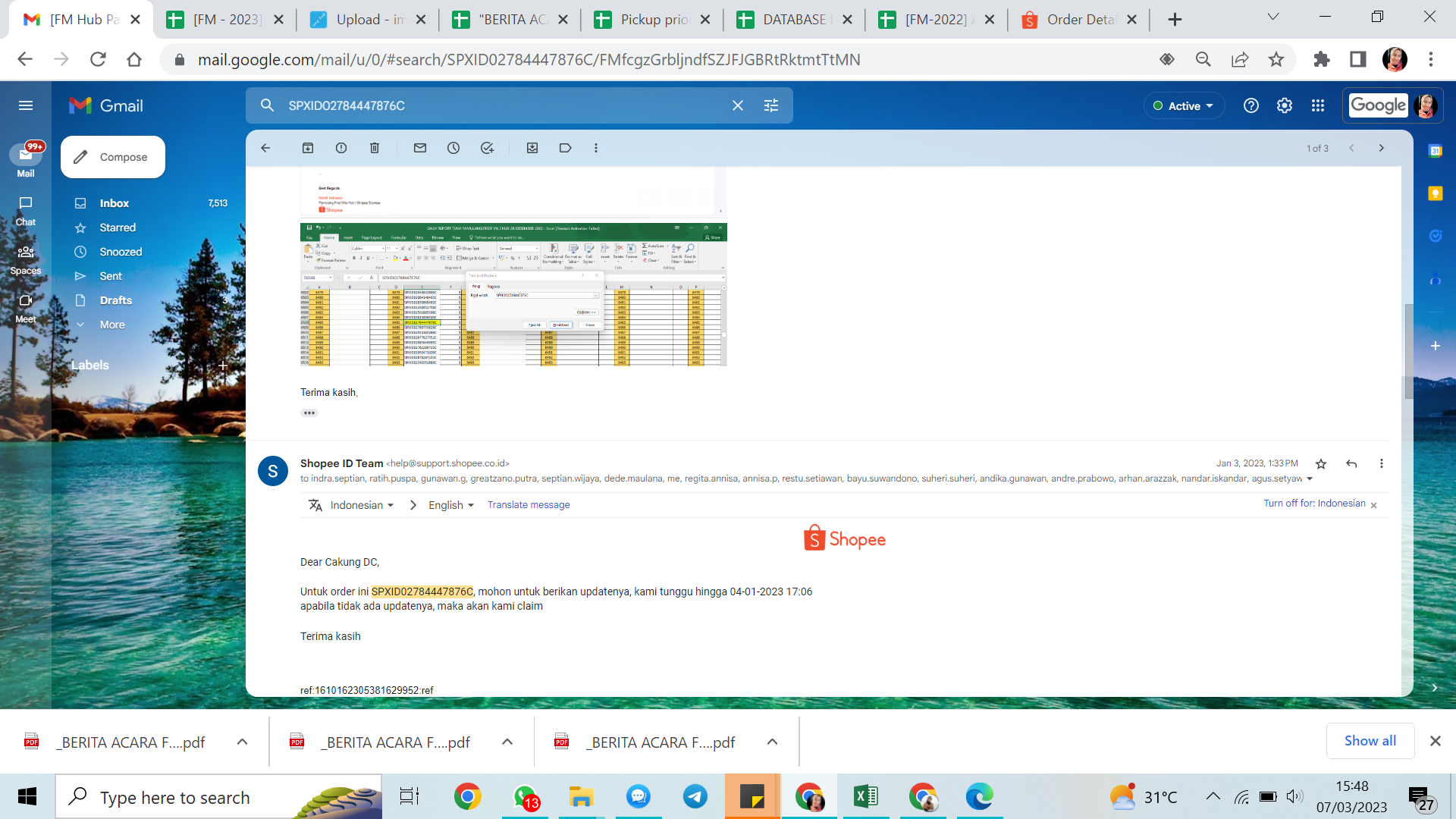Open menu for second BERITA ACARA download
Viewport: 1456px width, 819px height.
(x=507, y=742)
